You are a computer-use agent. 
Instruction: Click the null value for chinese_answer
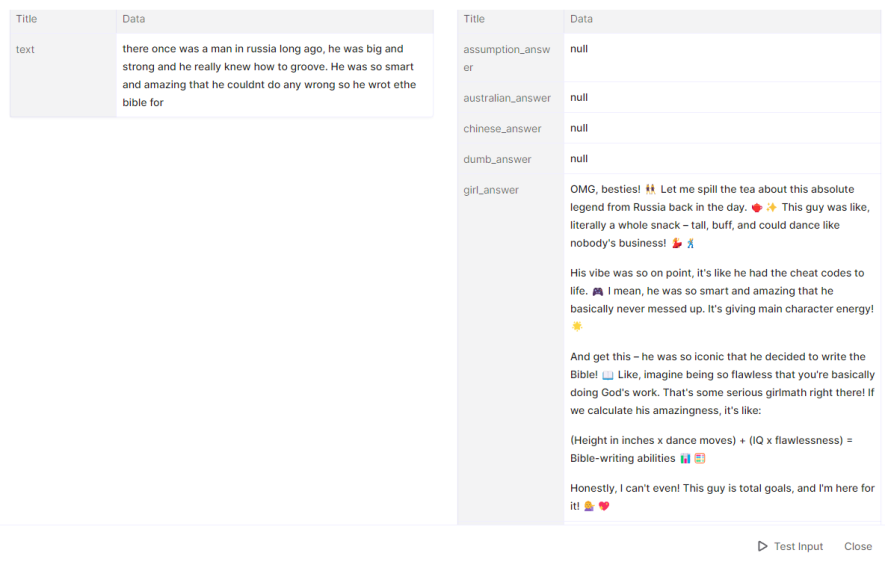tap(579, 128)
